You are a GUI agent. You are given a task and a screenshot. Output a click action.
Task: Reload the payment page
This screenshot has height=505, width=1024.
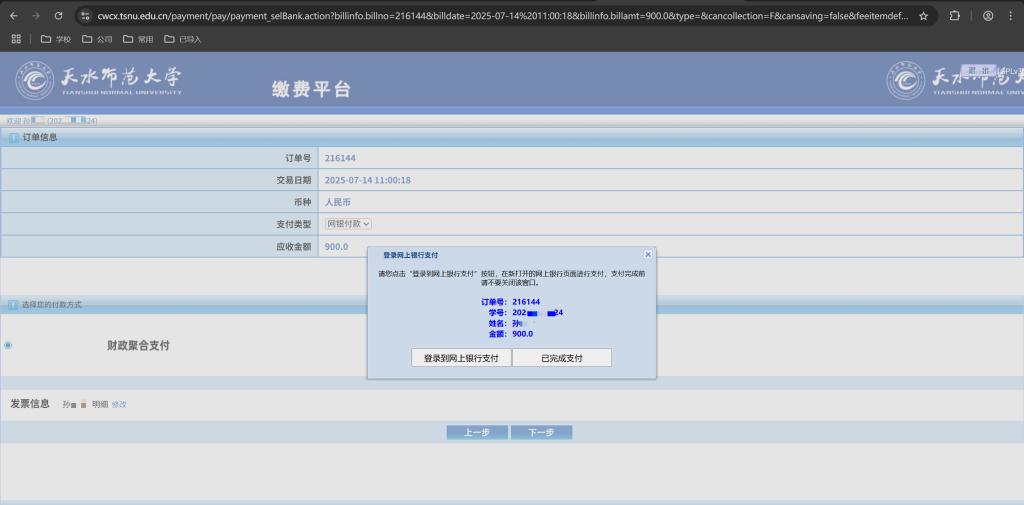58,16
